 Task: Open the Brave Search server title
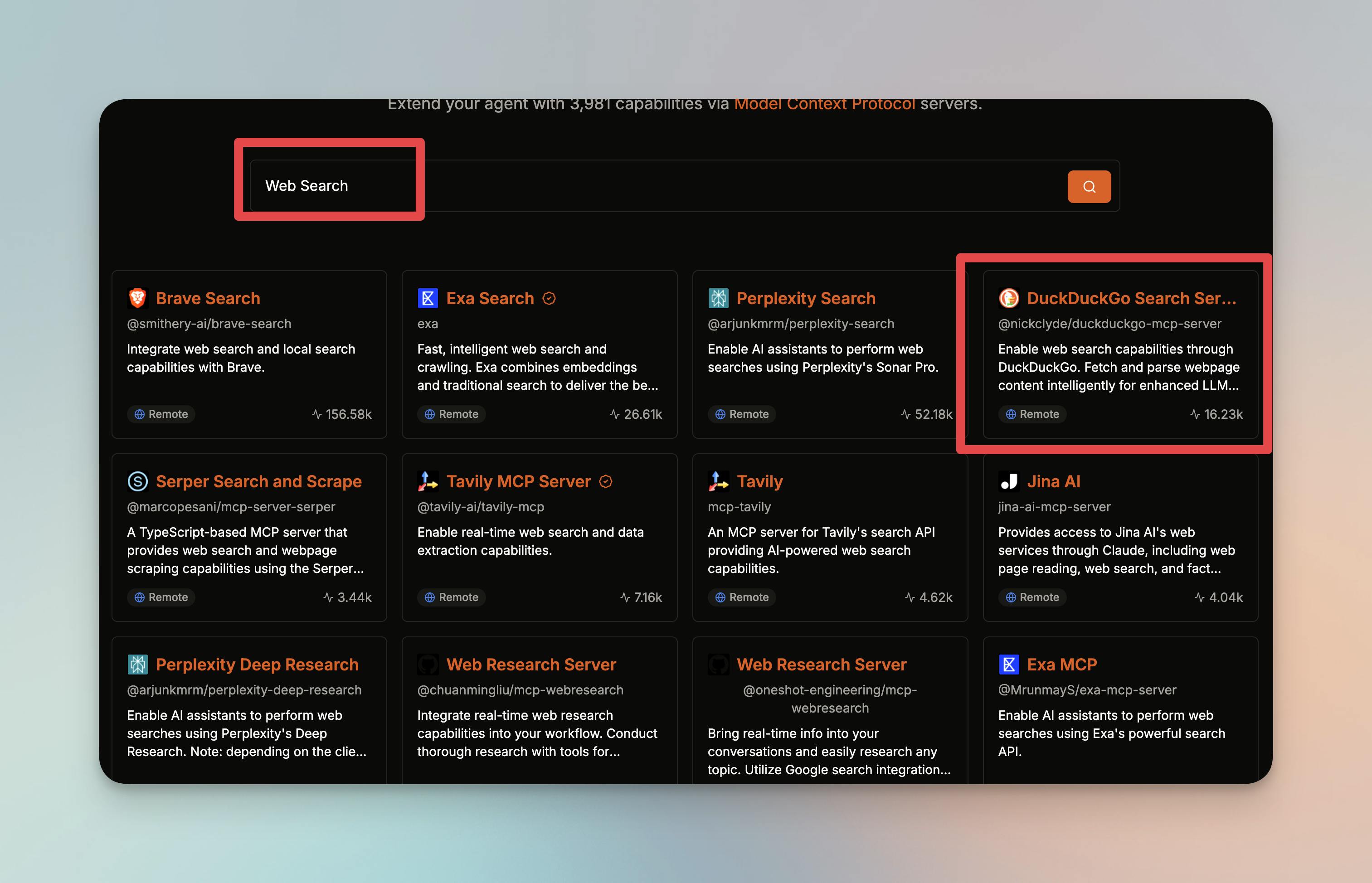[x=208, y=298]
